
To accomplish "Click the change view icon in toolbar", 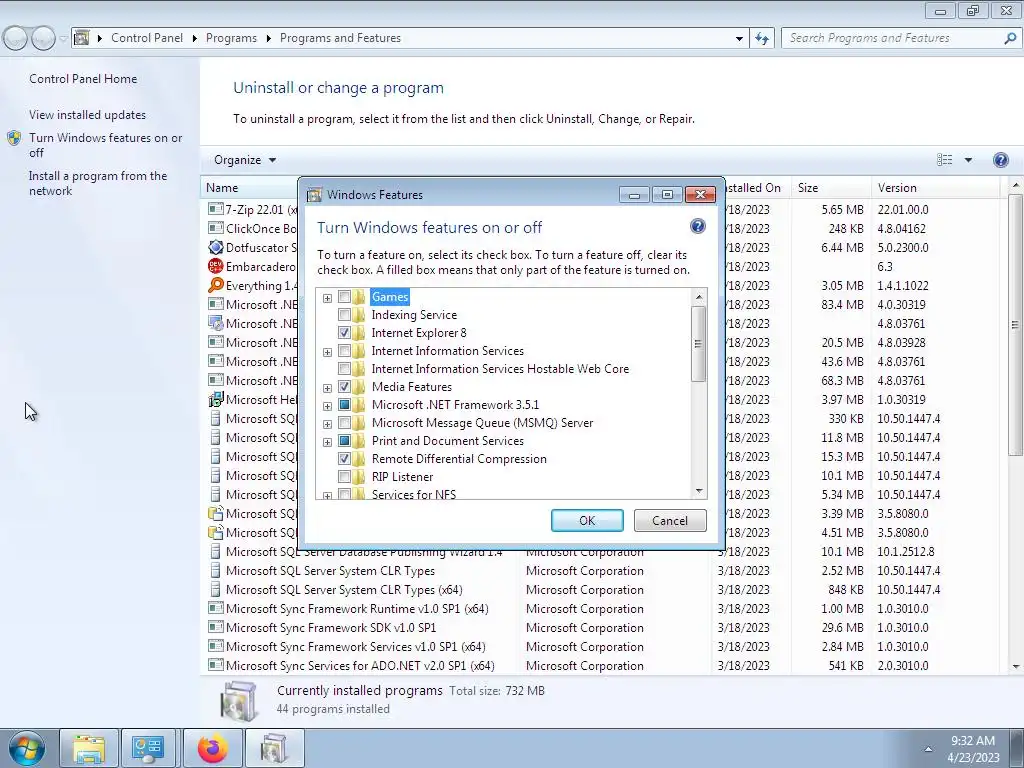I will click(x=944, y=160).
